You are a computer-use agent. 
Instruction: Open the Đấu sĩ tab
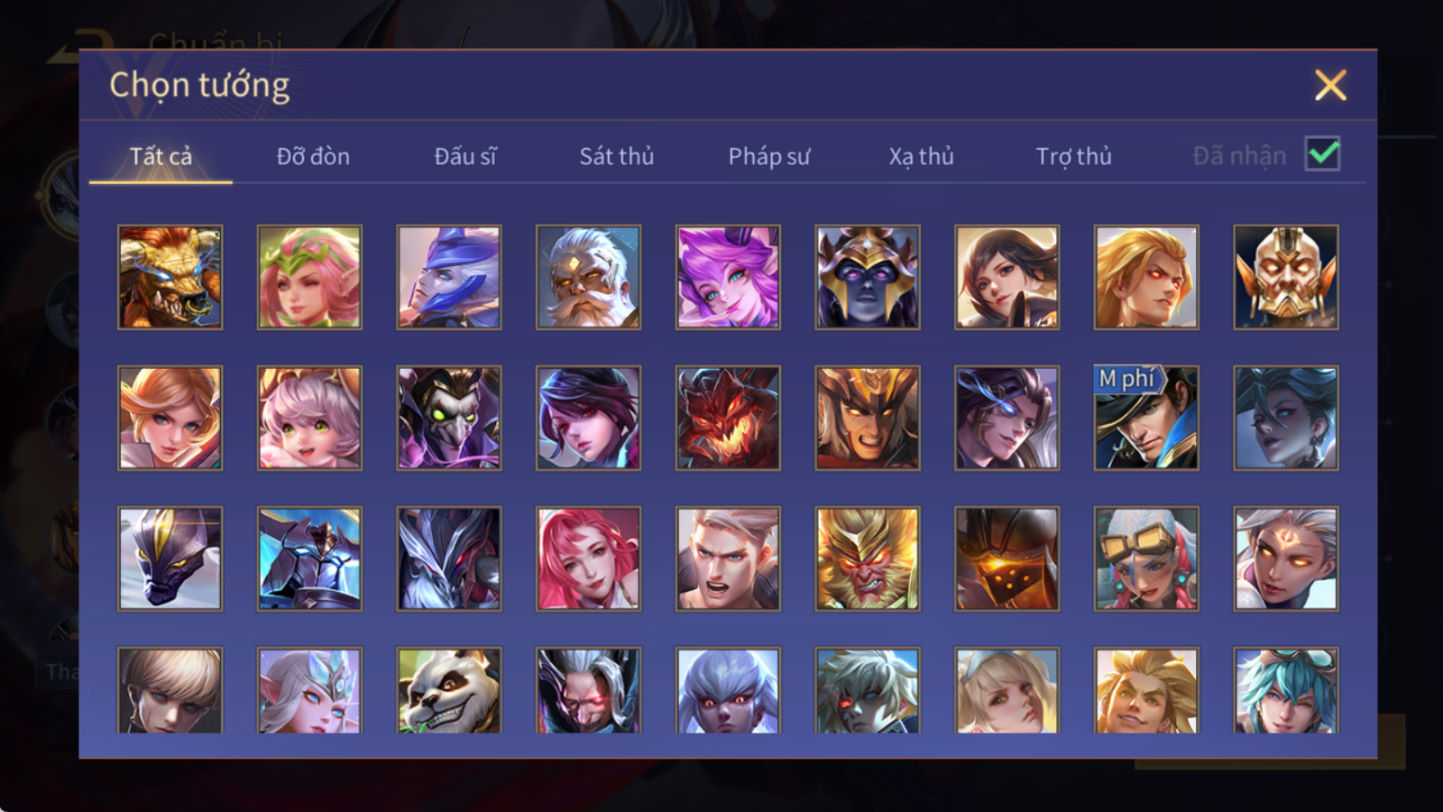coord(465,156)
